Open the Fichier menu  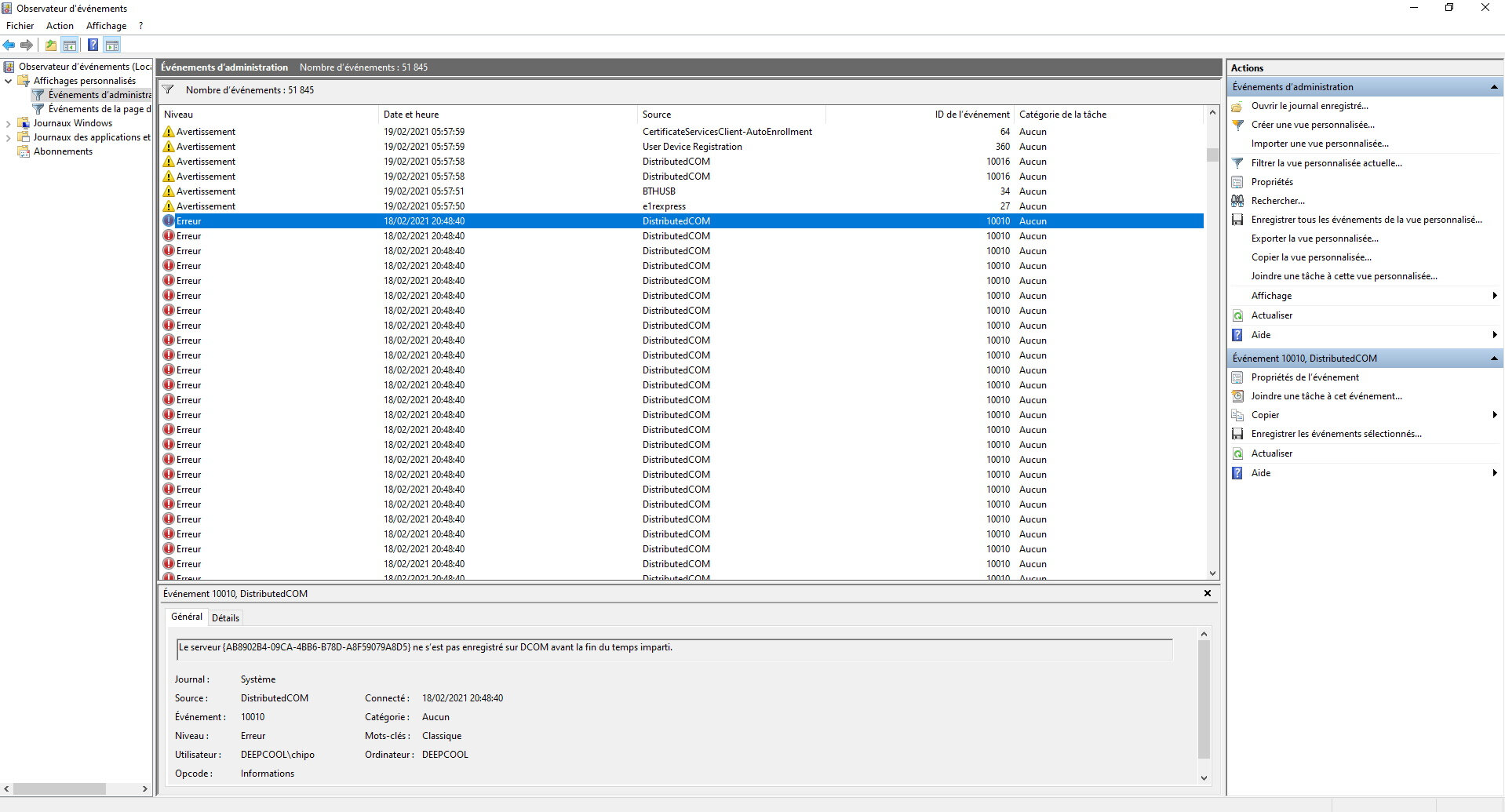pyautogui.click(x=20, y=26)
